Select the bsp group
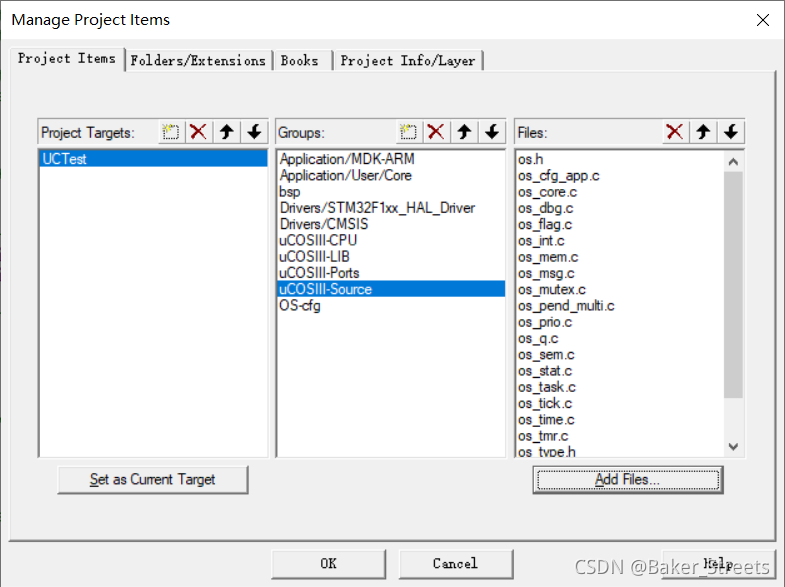Viewport: 785px width, 587px height. pos(390,192)
